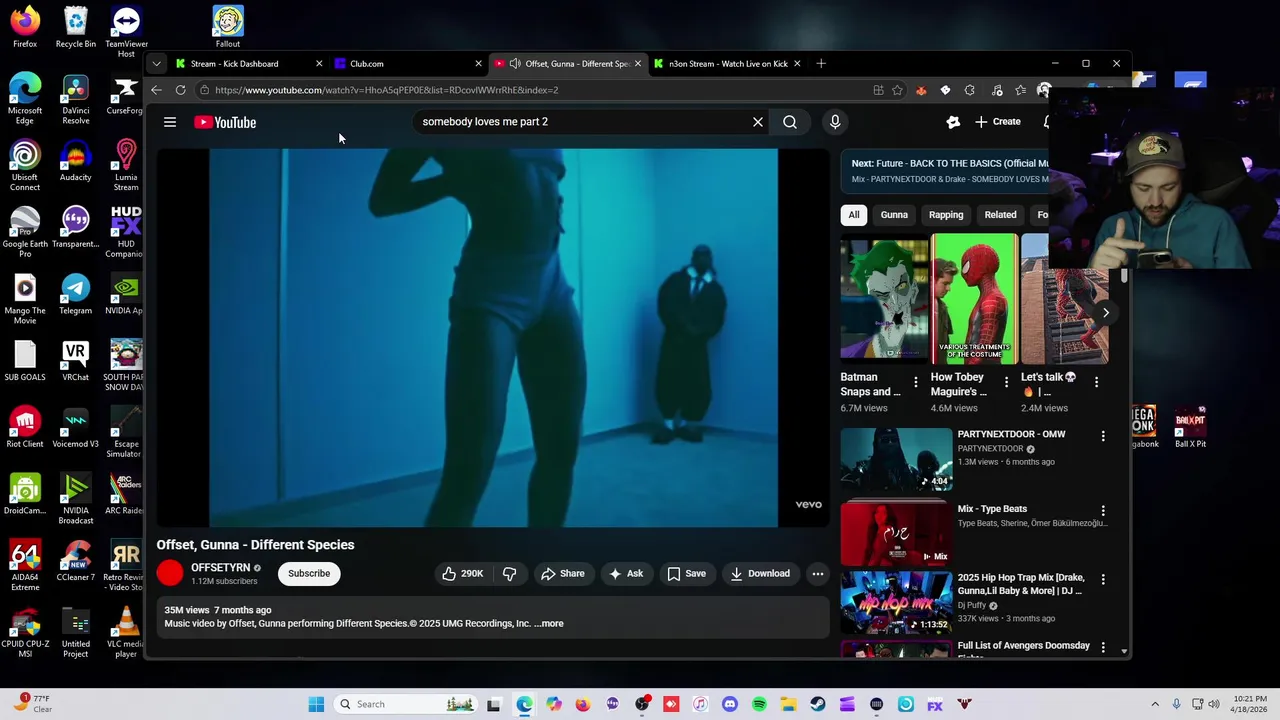Open the How Tobey Maguire's short thumbnail
This screenshot has height=720, width=1280.
[x=975, y=299]
